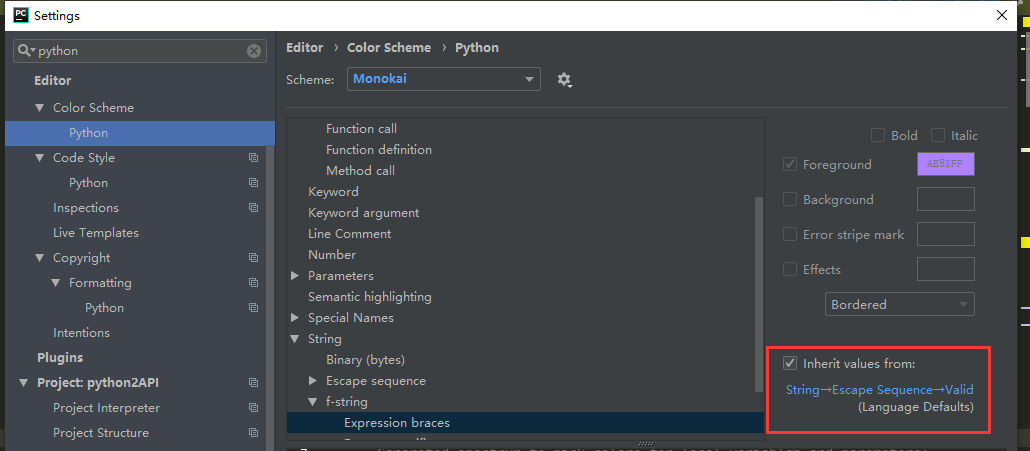Open scheme actions gear menu

click(x=564, y=80)
